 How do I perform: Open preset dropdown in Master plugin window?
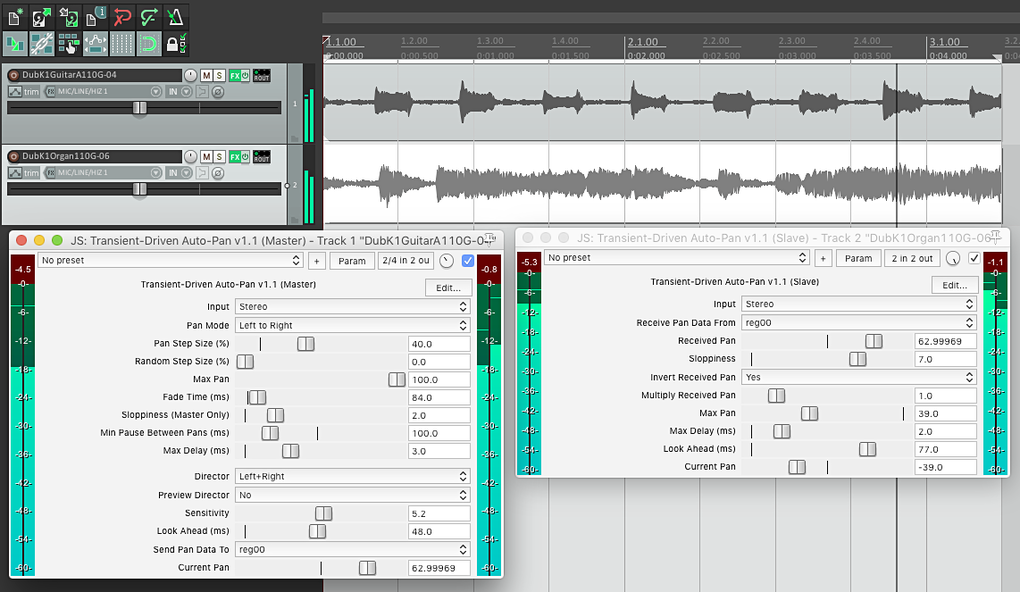(170, 260)
